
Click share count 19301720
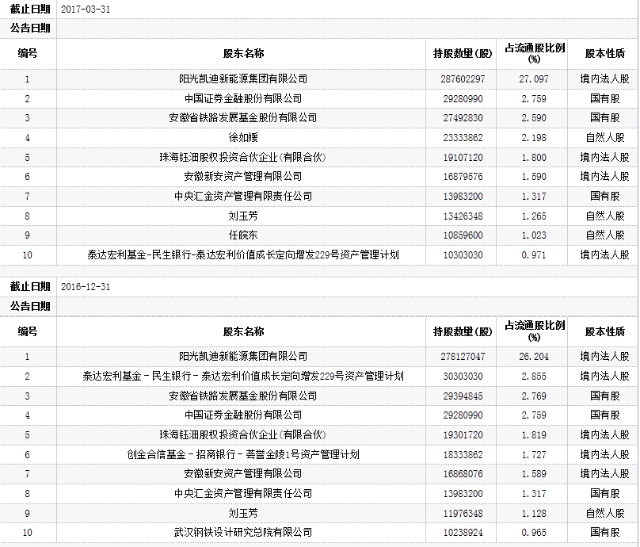point(463,435)
